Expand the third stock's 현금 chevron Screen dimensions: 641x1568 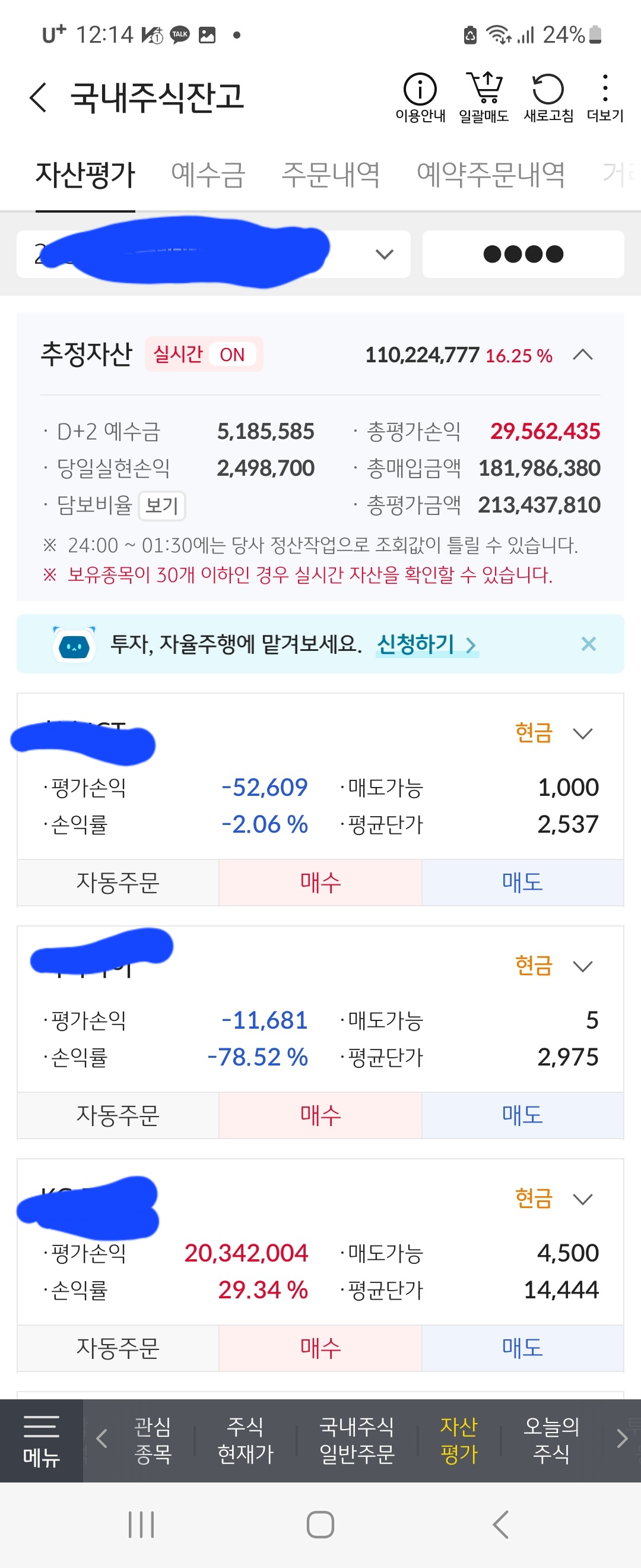(583, 1199)
